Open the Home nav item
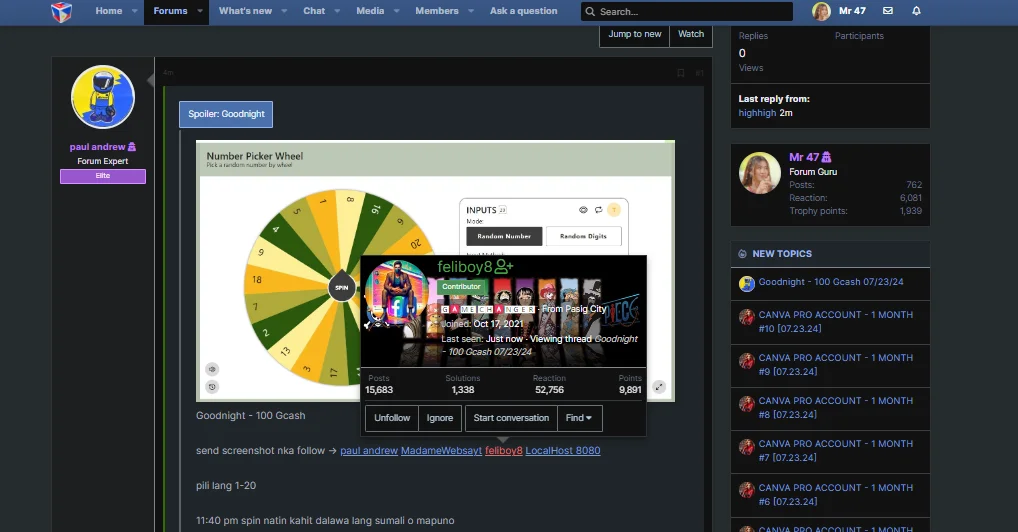The height and width of the screenshot is (532, 1018). point(108,11)
